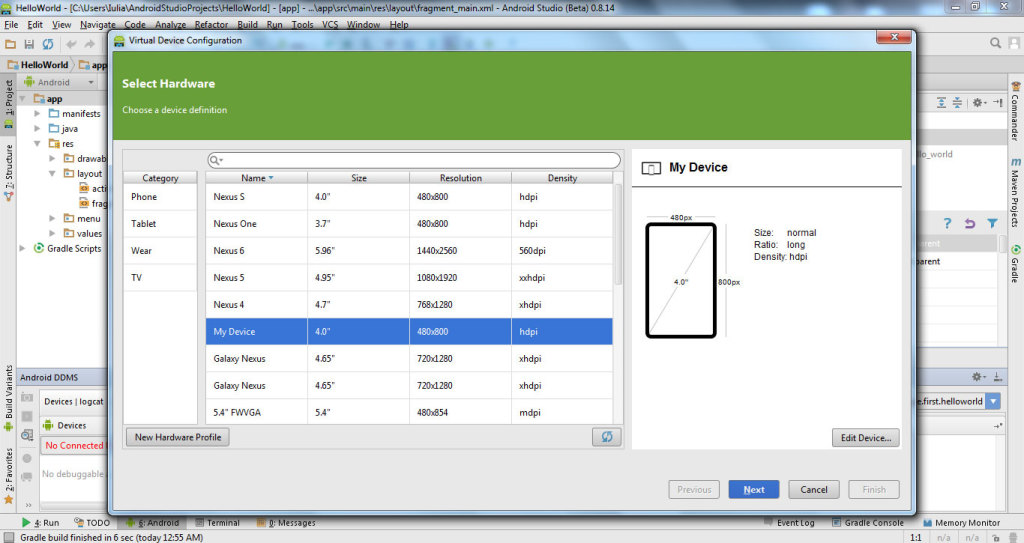Select the Nexus S device row
The height and width of the screenshot is (543, 1024).
(409, 197)
